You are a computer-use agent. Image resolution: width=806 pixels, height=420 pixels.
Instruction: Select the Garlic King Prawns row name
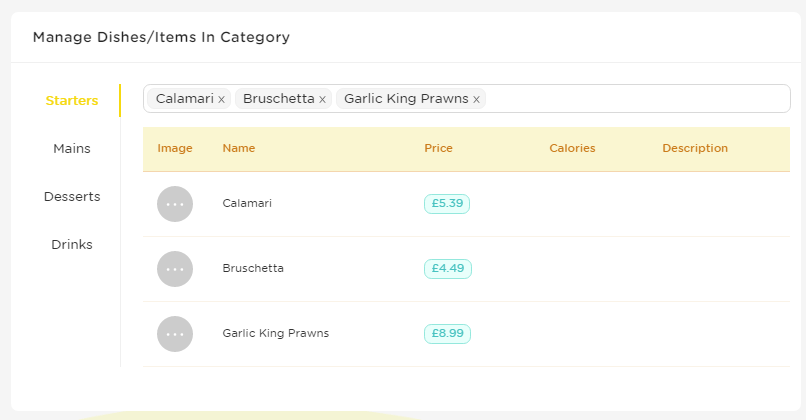(x=276, y=333)
